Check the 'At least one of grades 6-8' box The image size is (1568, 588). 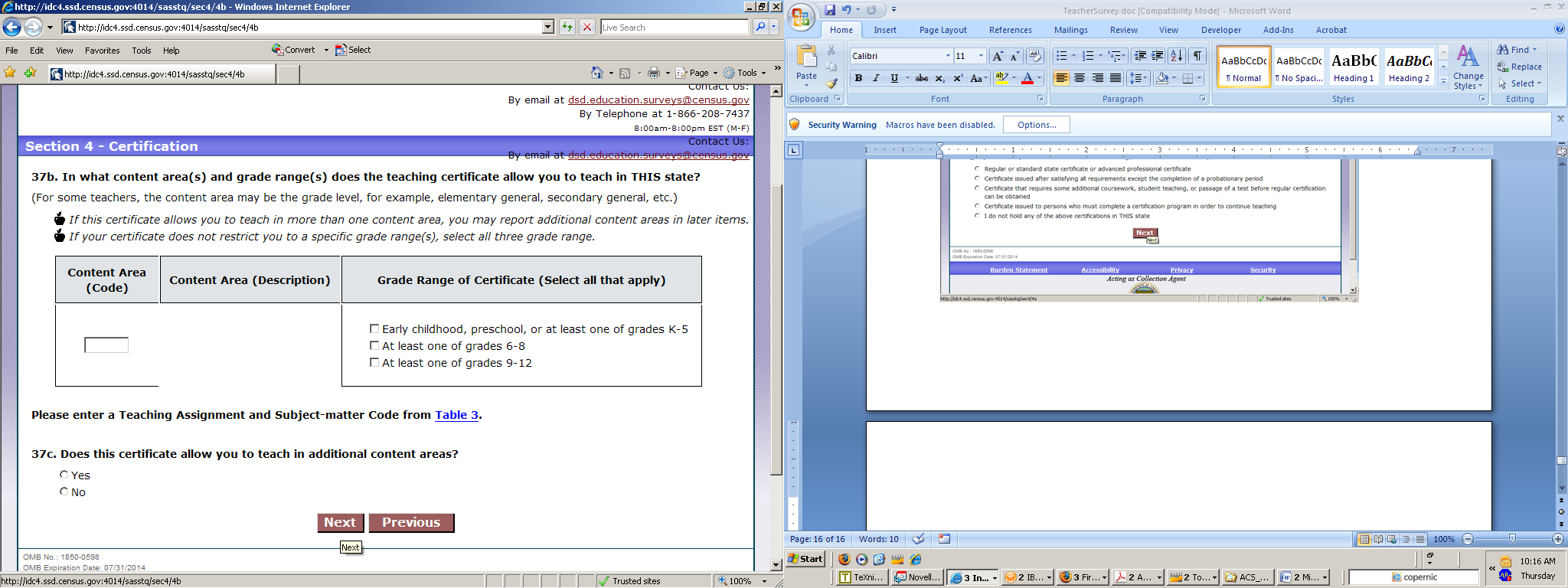(374, 346)
